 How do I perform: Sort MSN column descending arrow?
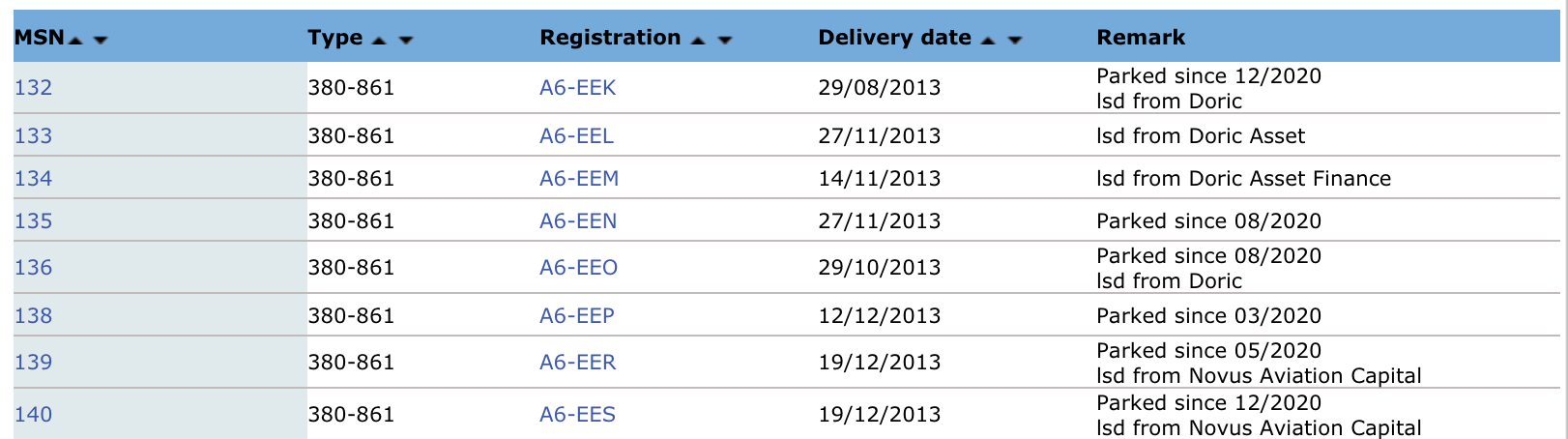pos(100,41)
